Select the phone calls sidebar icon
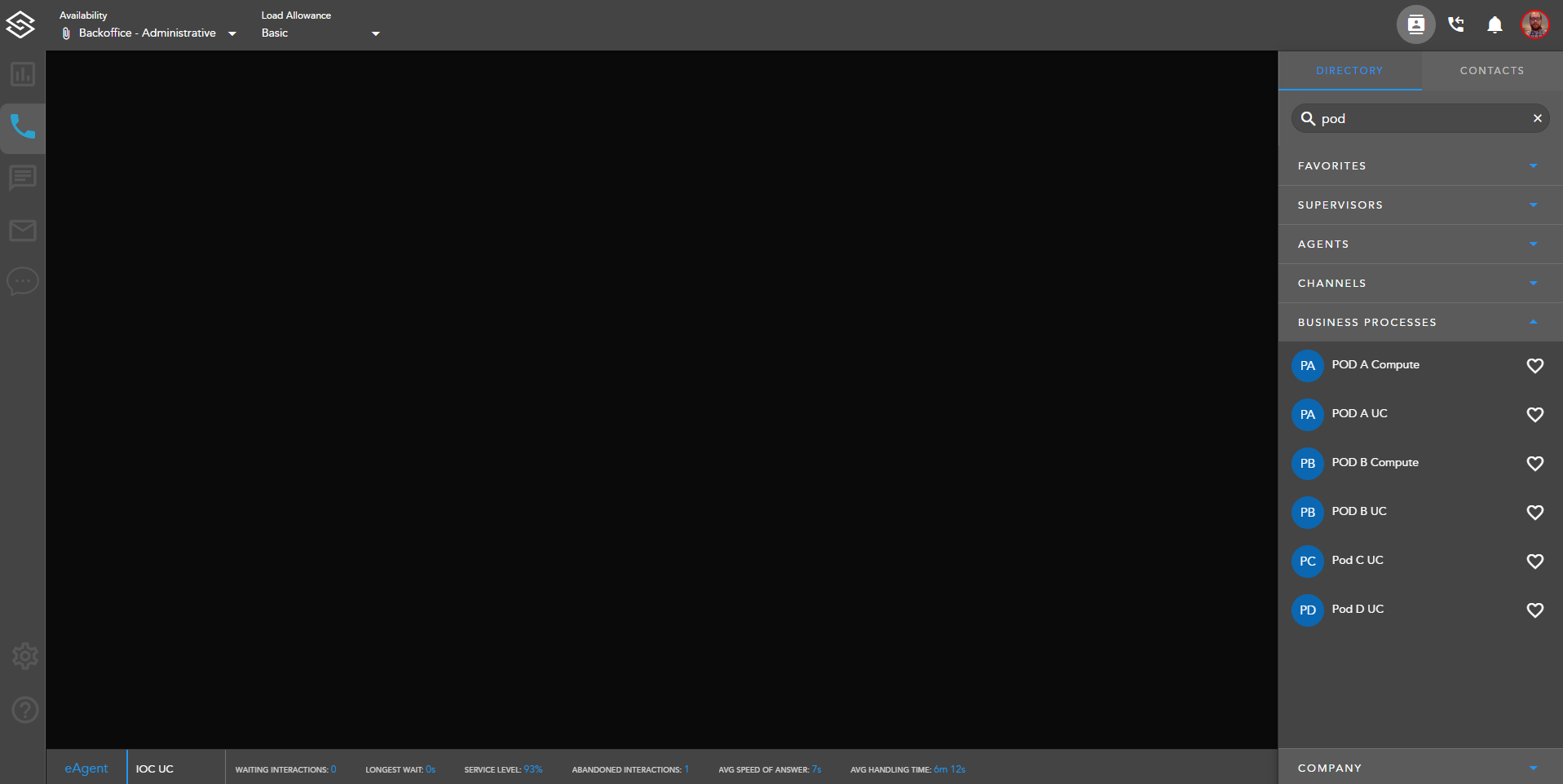 23,127
